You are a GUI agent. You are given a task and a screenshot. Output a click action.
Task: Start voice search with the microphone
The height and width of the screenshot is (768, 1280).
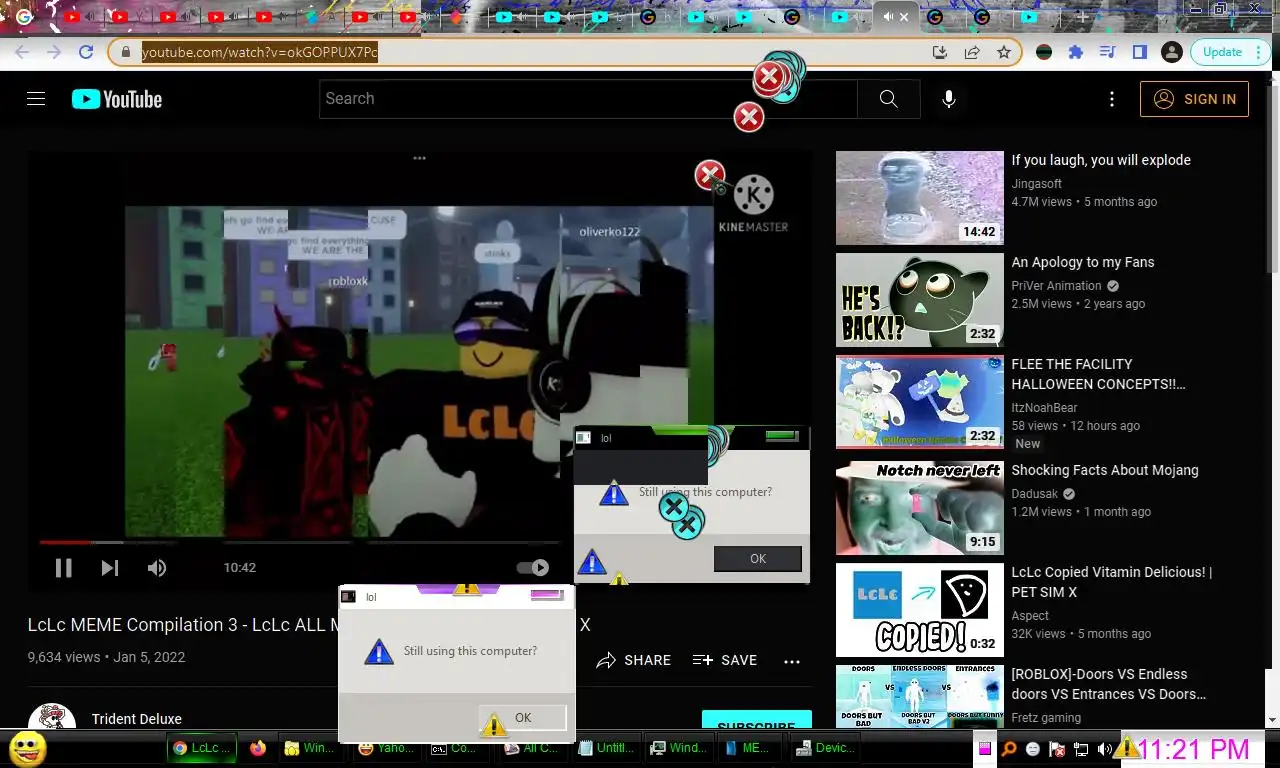[x=948, y=99]
